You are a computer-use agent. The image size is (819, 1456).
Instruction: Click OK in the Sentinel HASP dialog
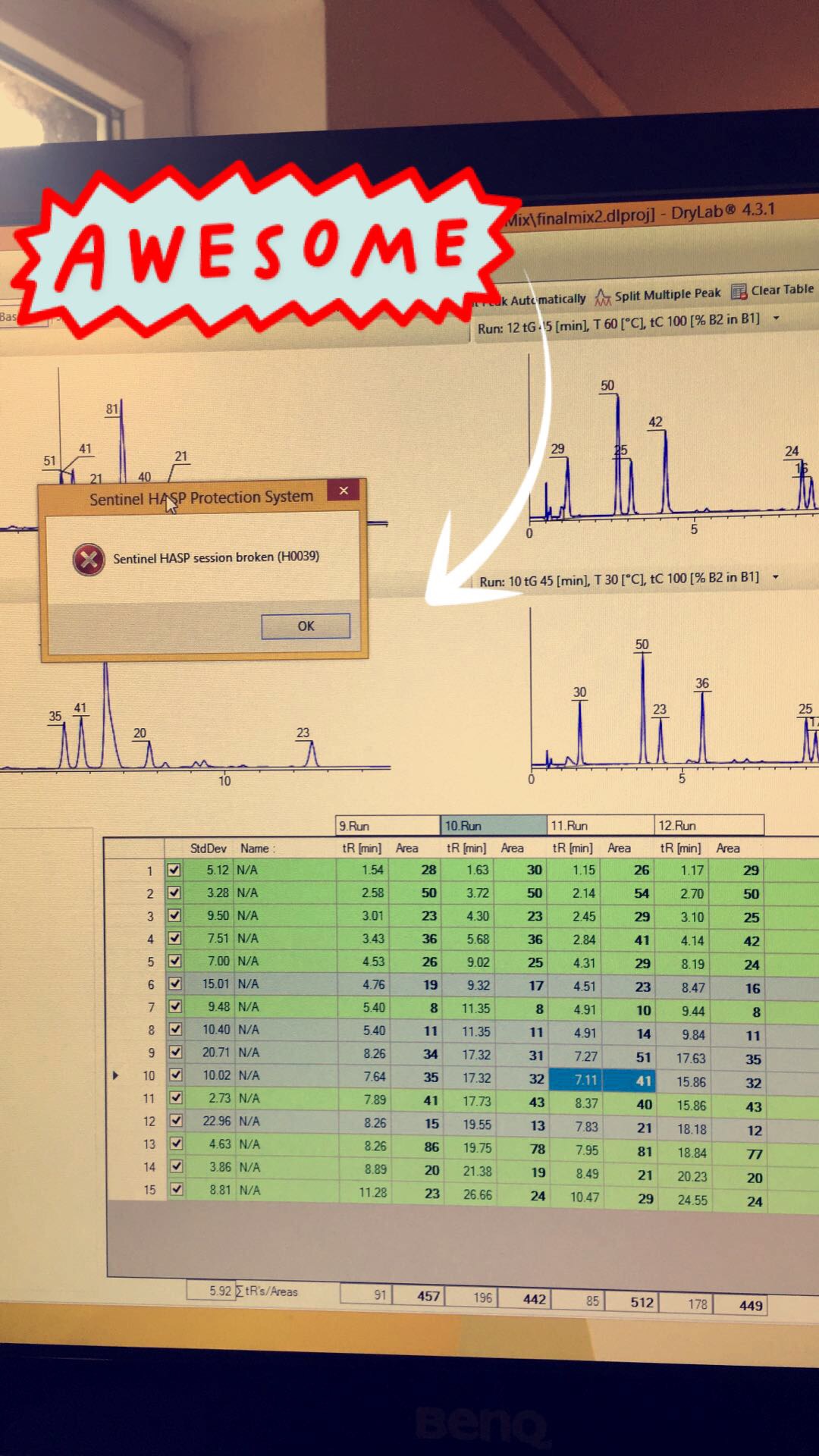click(306, 626)
